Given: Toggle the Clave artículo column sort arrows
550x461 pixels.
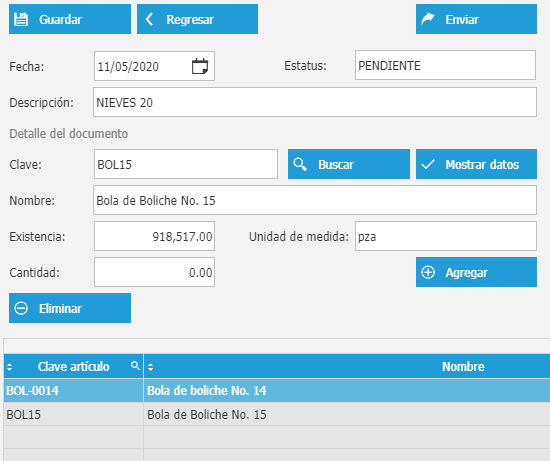Looking at the screenshot, I should coord(9,367).
